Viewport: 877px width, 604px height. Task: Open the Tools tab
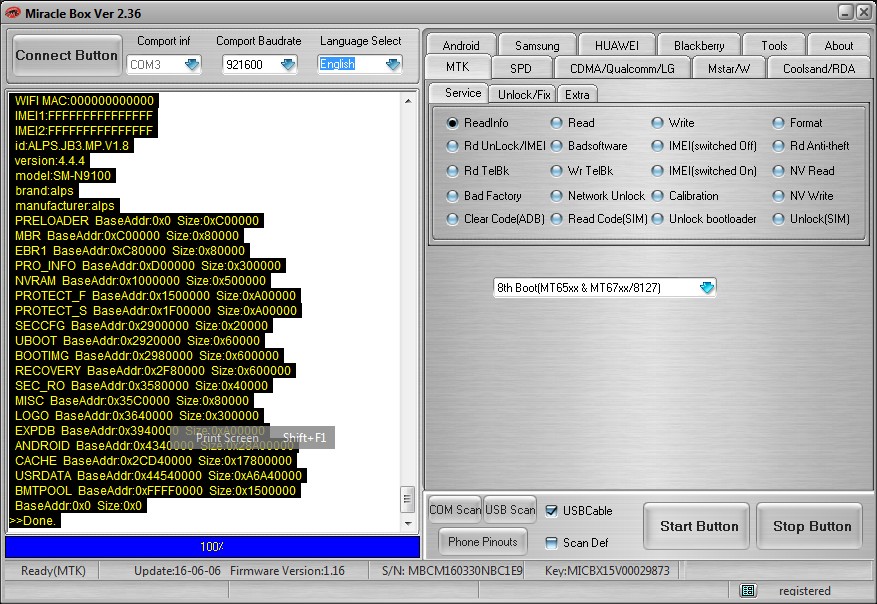(x=774, y=45)
